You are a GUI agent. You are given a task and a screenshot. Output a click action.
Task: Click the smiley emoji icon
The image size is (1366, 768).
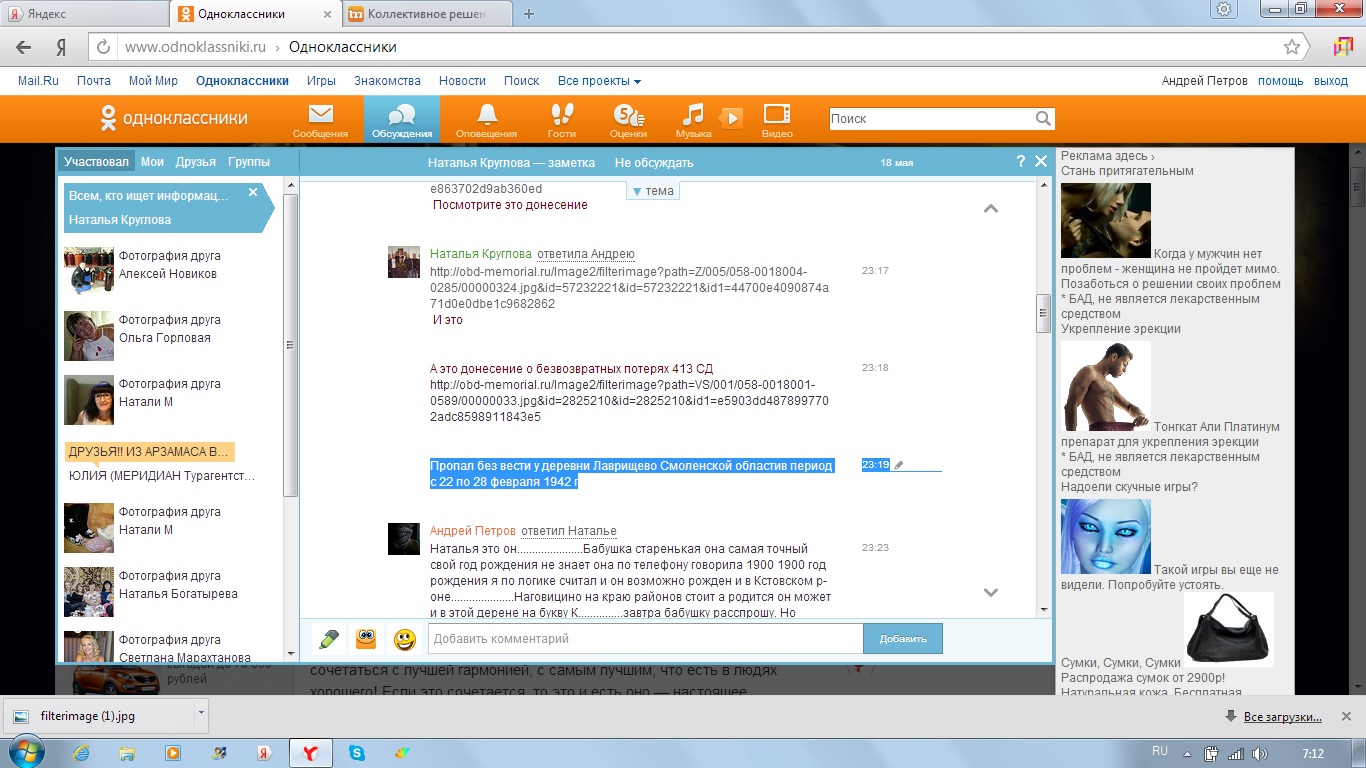tap(404, 638)
